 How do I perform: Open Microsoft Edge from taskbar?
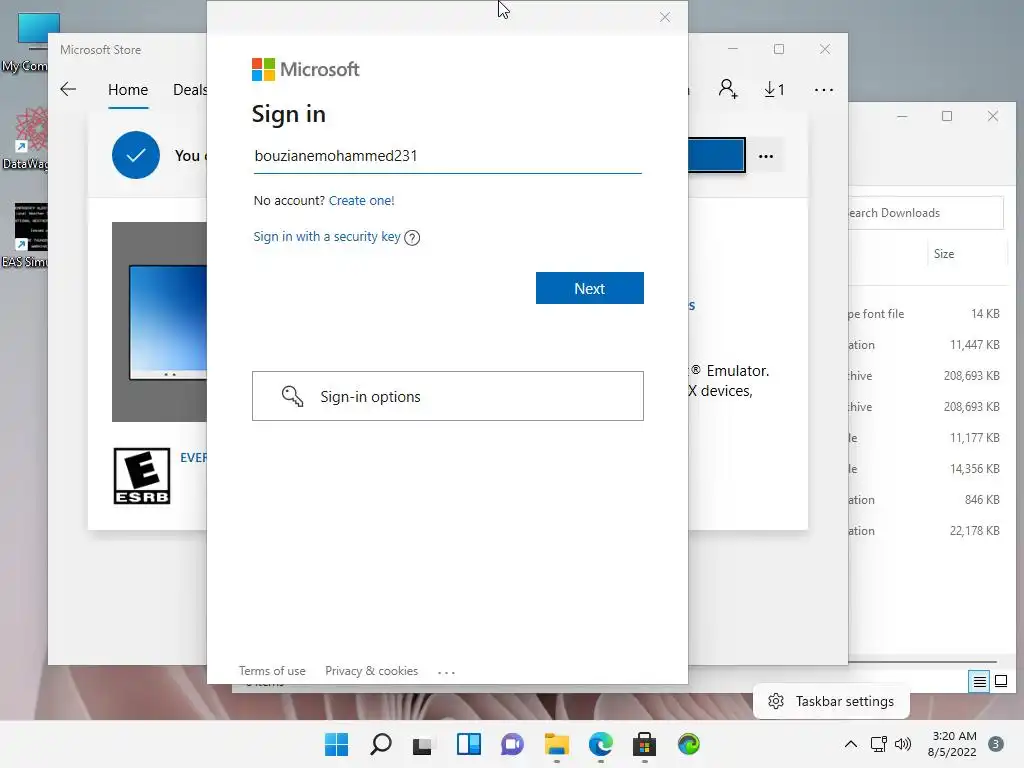coord(601,744)
